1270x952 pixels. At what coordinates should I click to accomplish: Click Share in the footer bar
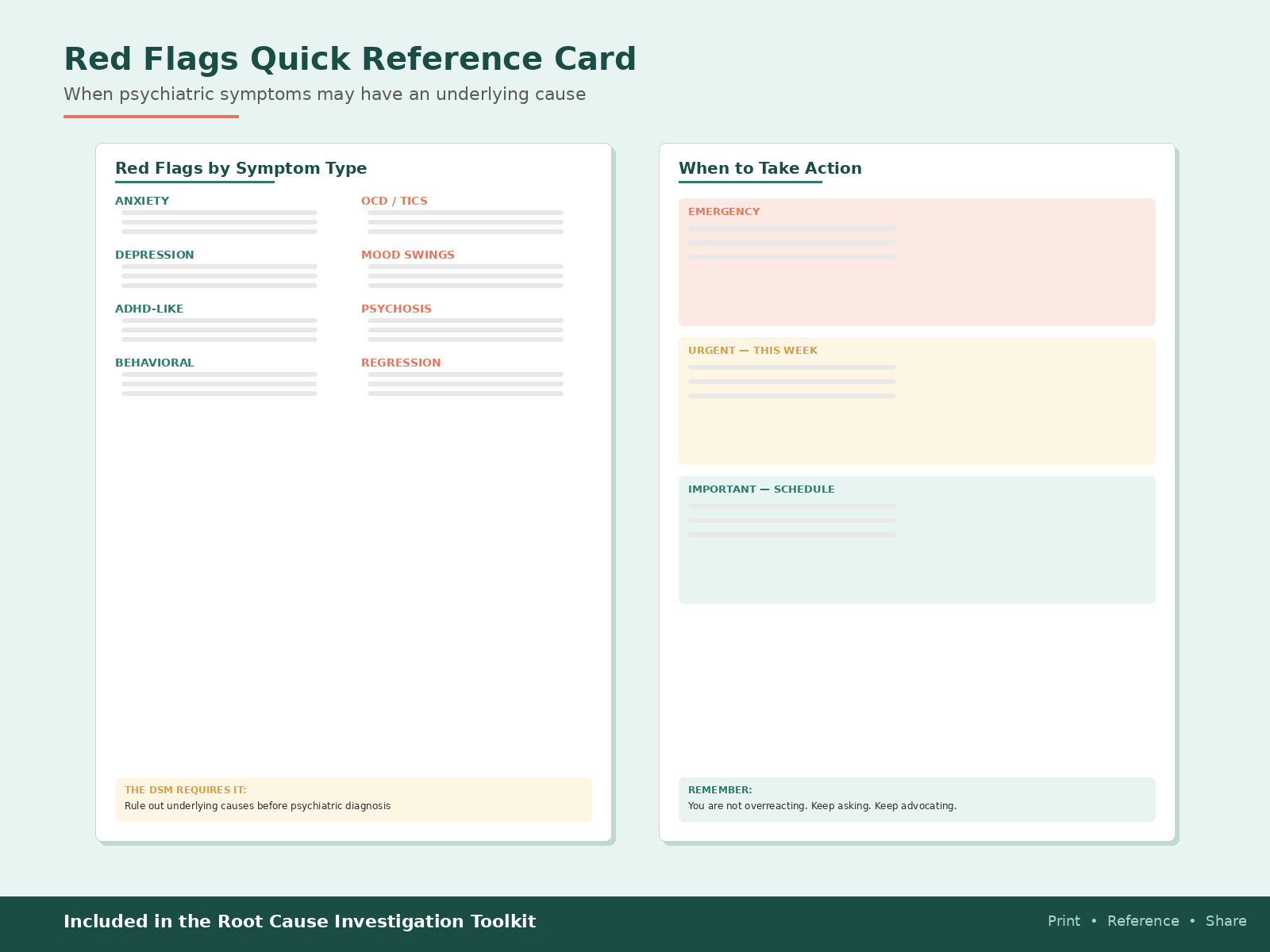pyautogui.click(x=1226, y=921)
